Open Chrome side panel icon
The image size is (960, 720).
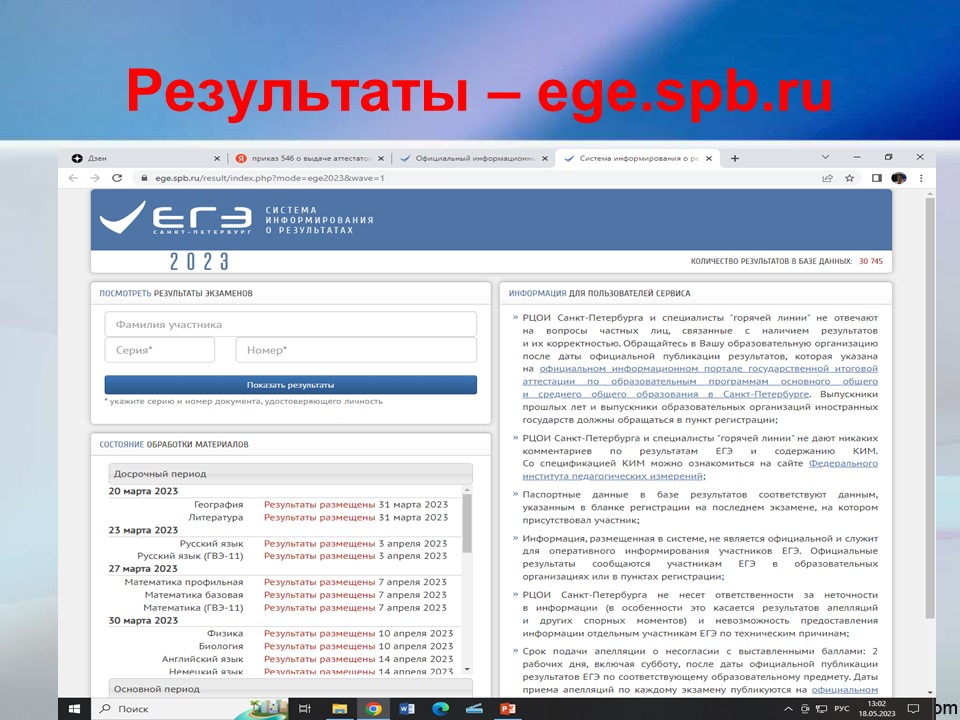pyautogui.click(x=877, y=178)
